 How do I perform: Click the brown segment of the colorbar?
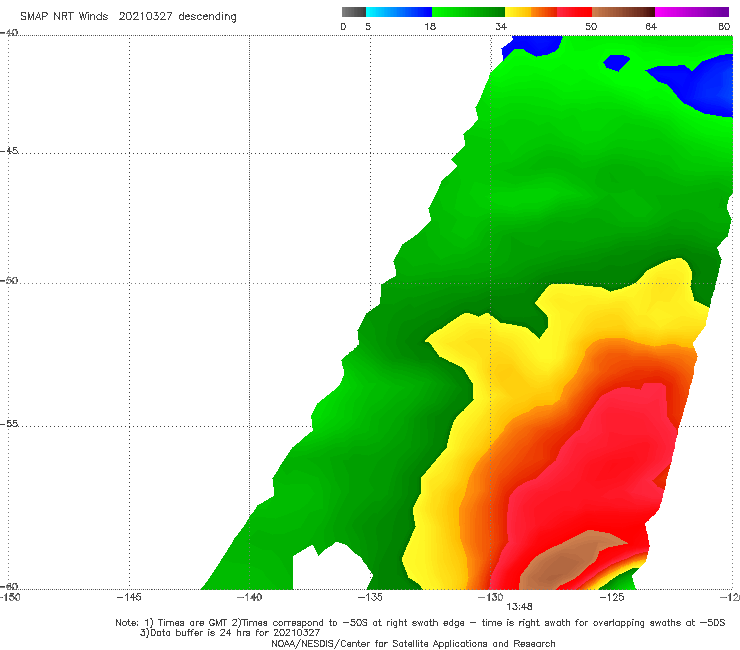623,12
